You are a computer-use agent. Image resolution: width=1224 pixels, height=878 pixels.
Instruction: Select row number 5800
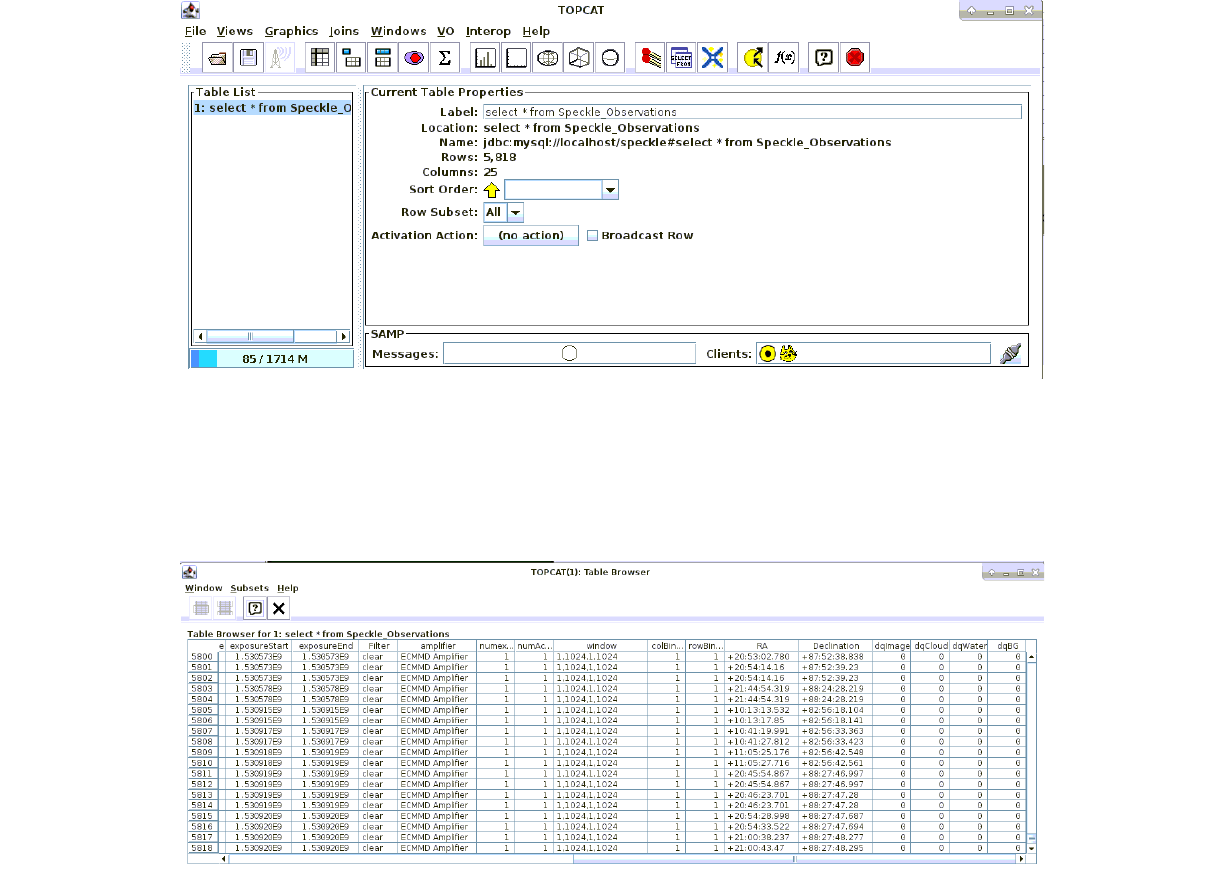(x=202, y=657)
